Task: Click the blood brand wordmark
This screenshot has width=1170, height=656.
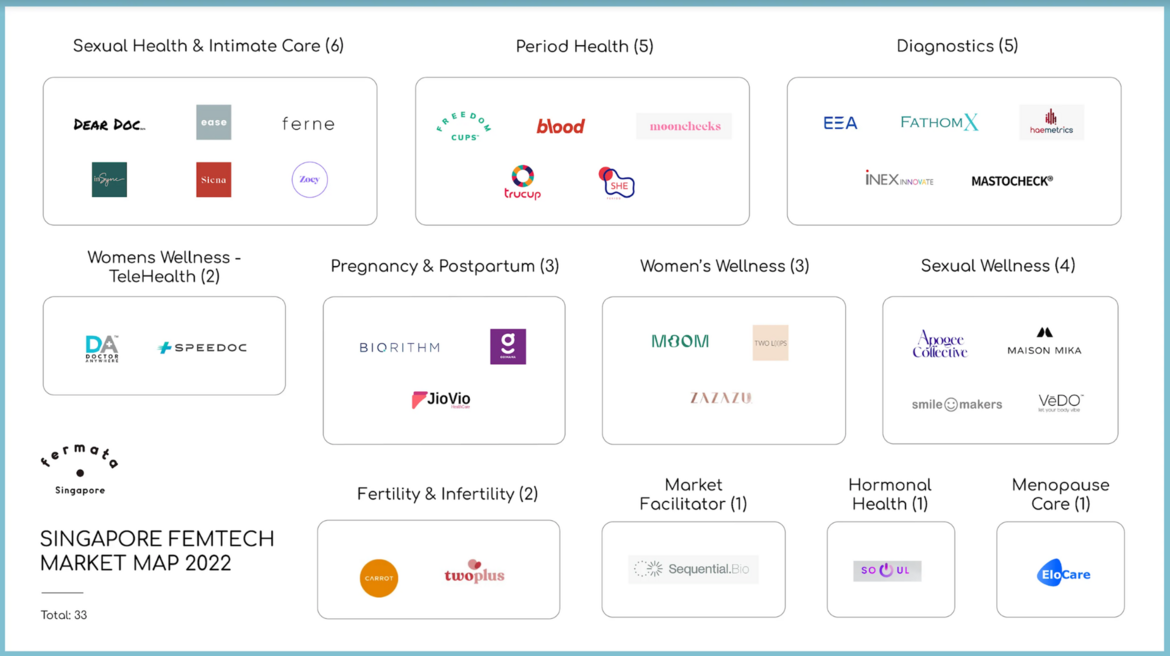Action: (x=560, y=126)
